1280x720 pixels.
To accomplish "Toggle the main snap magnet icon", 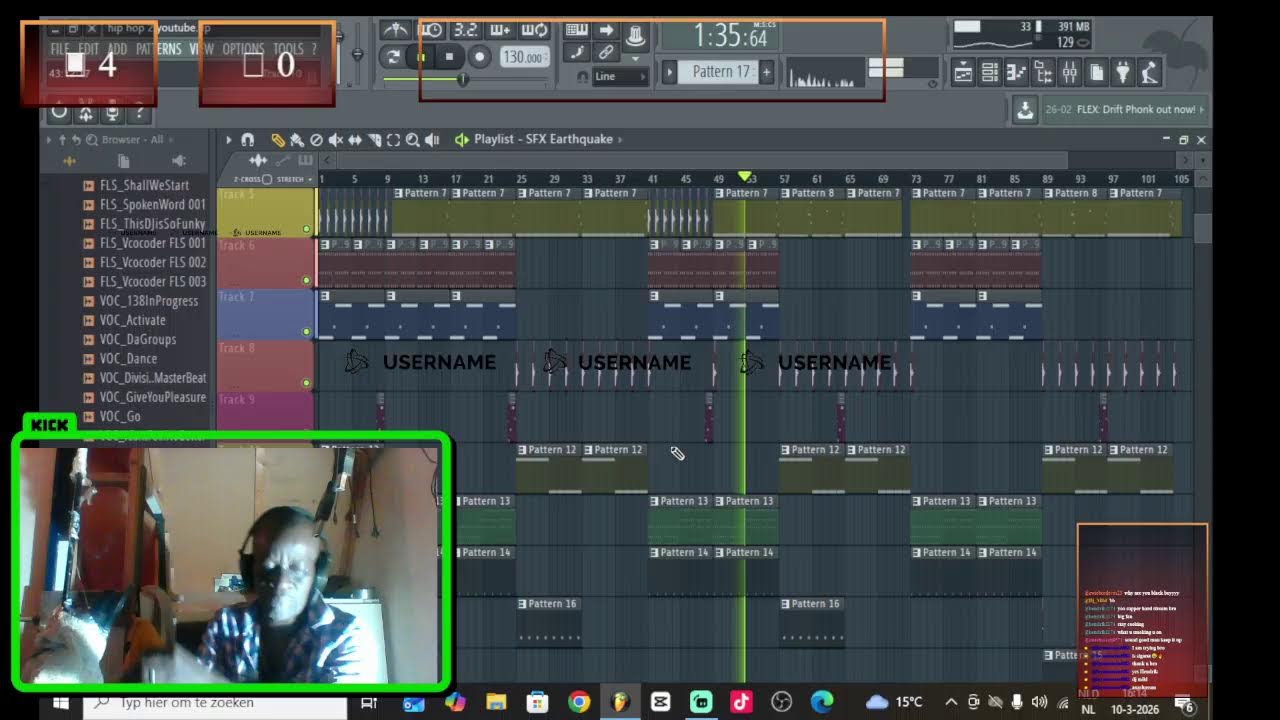I will [582, 76].
